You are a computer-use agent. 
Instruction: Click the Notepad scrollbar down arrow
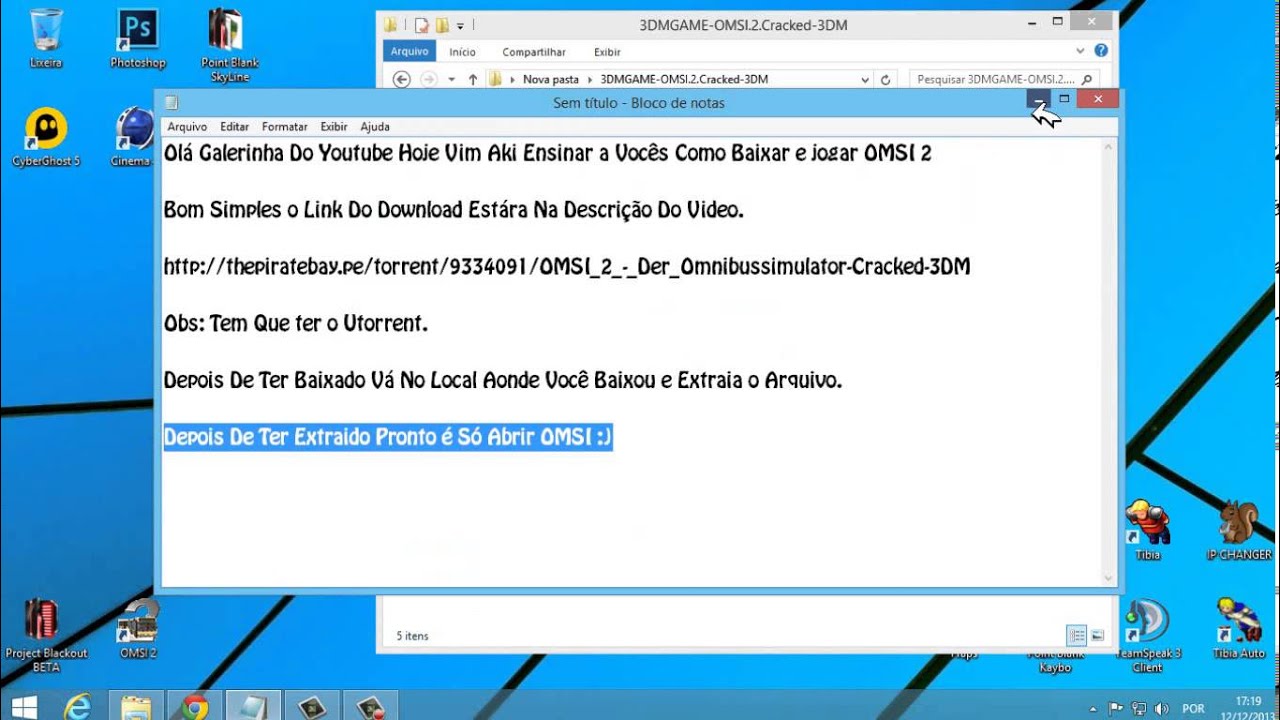click(x=1108, y=577)
